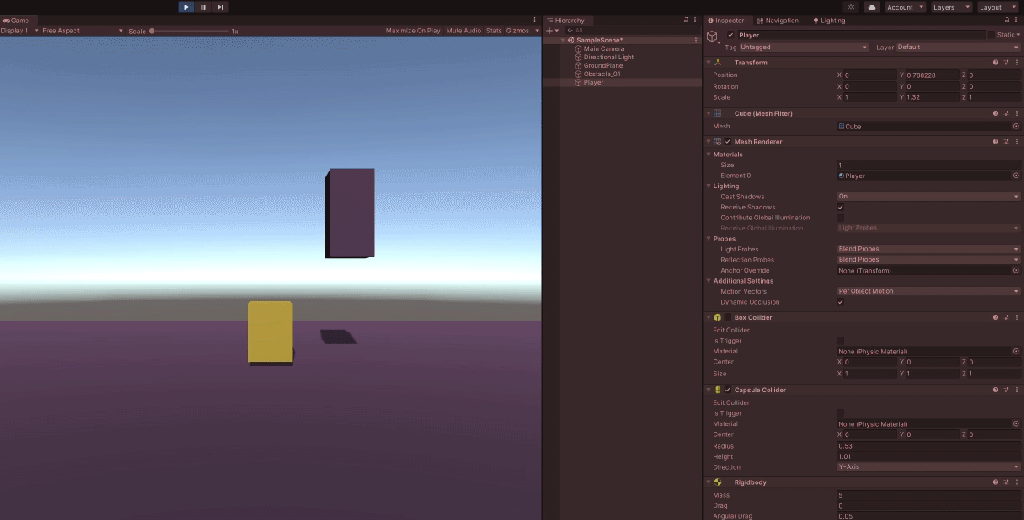Adjust the Game view Scale slider
The height and width of the screenshot is (520, 1024).
click(x=190, y=31)
